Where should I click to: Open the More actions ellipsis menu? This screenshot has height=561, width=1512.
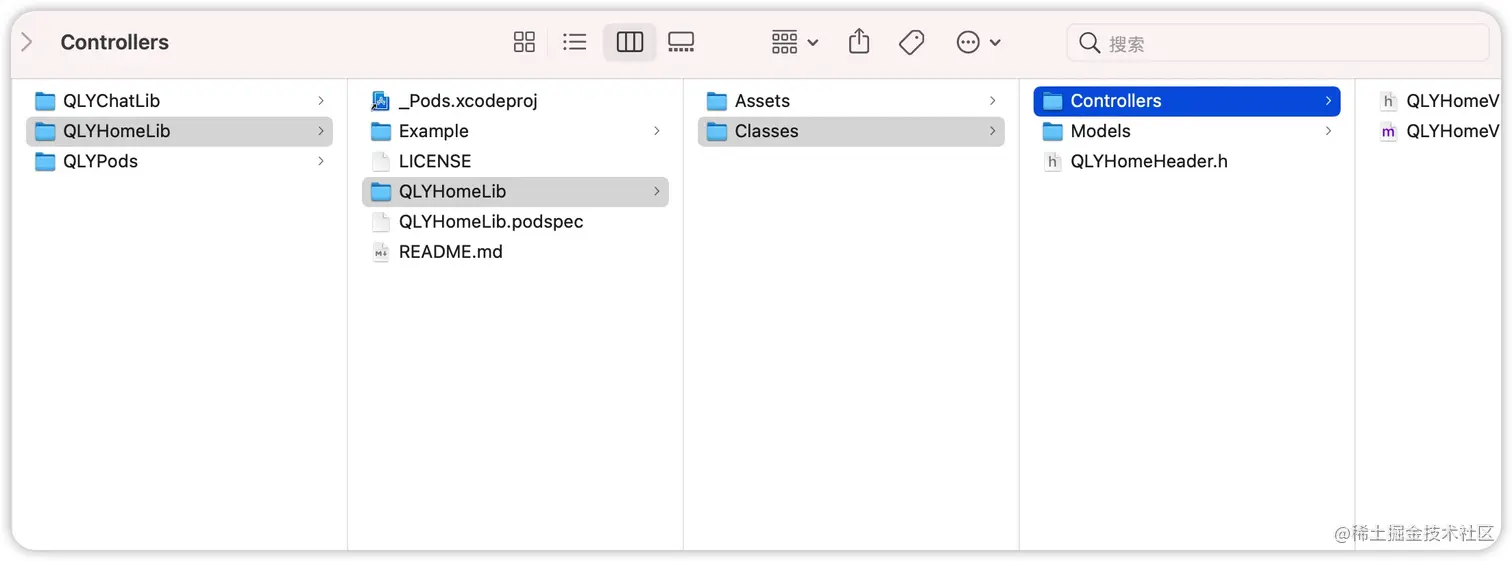(x=978, y=42)
